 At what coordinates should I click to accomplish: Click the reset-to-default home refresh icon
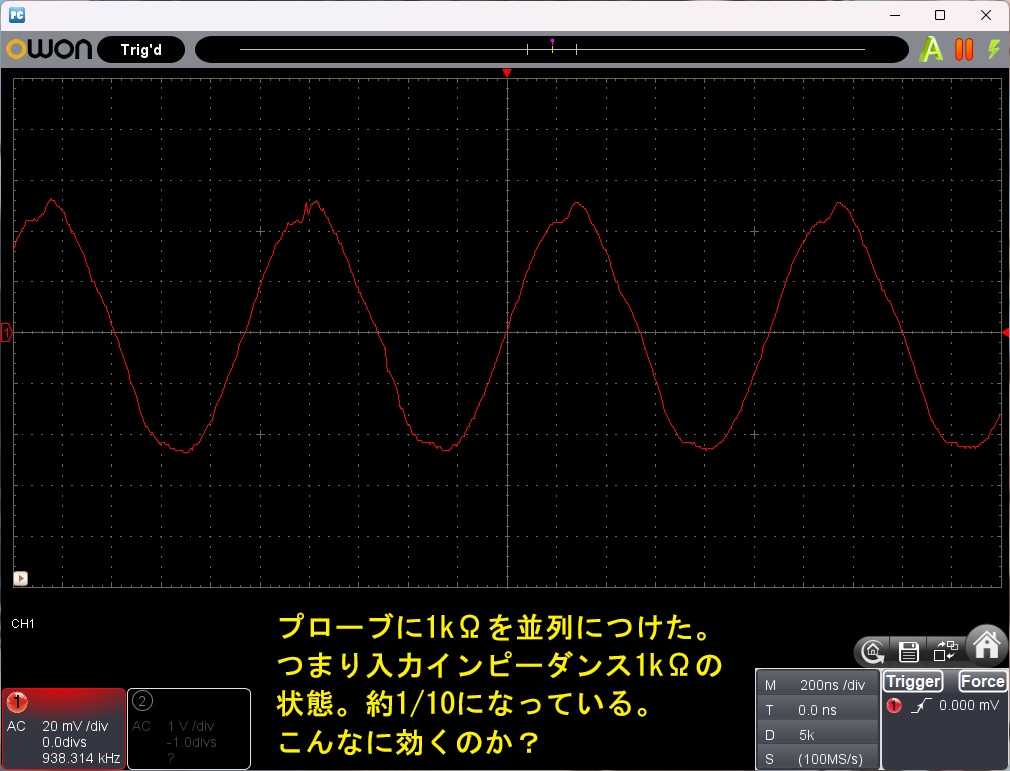[873, 652]
